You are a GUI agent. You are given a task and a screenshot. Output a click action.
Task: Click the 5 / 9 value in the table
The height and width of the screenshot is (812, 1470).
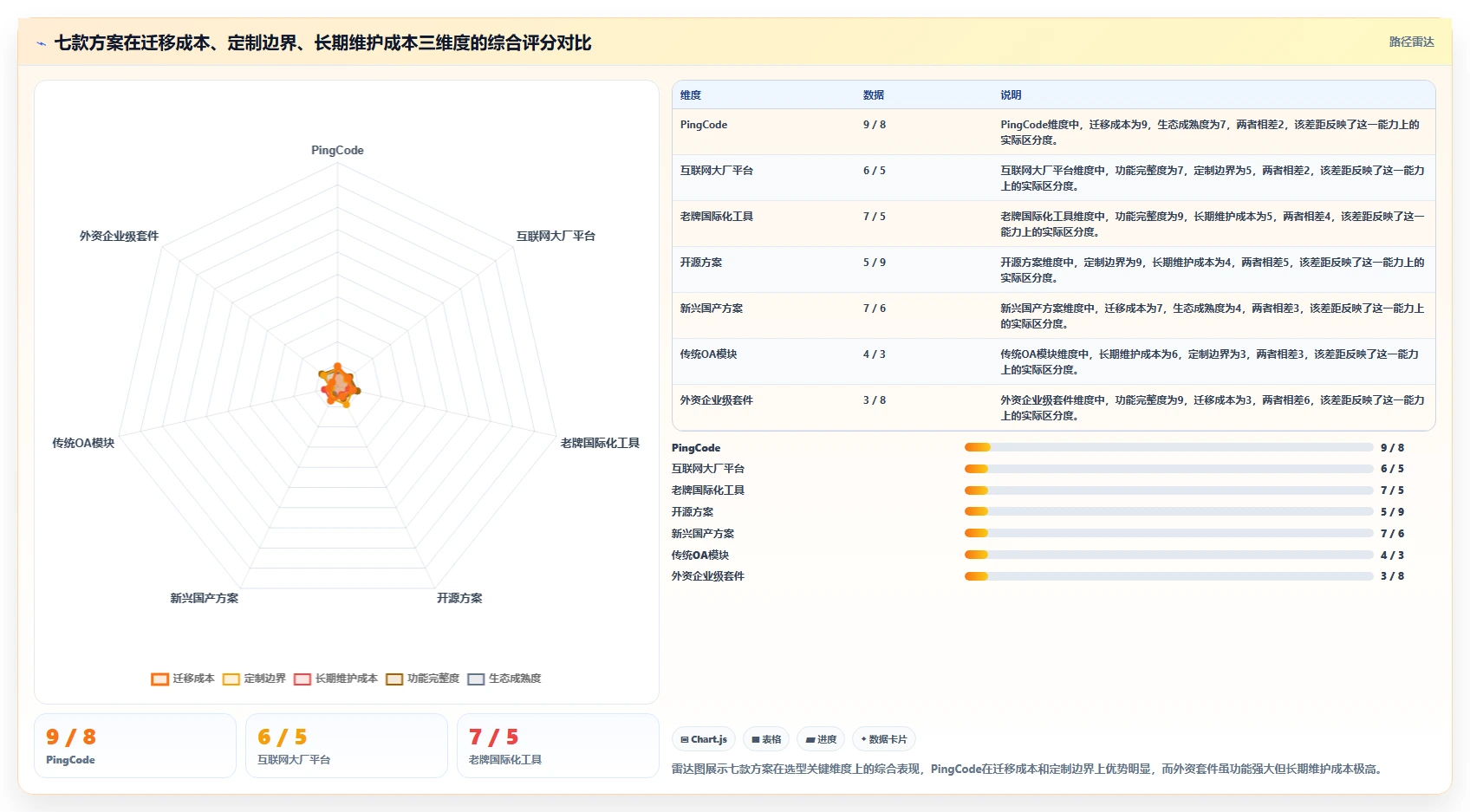coord(875,263)
